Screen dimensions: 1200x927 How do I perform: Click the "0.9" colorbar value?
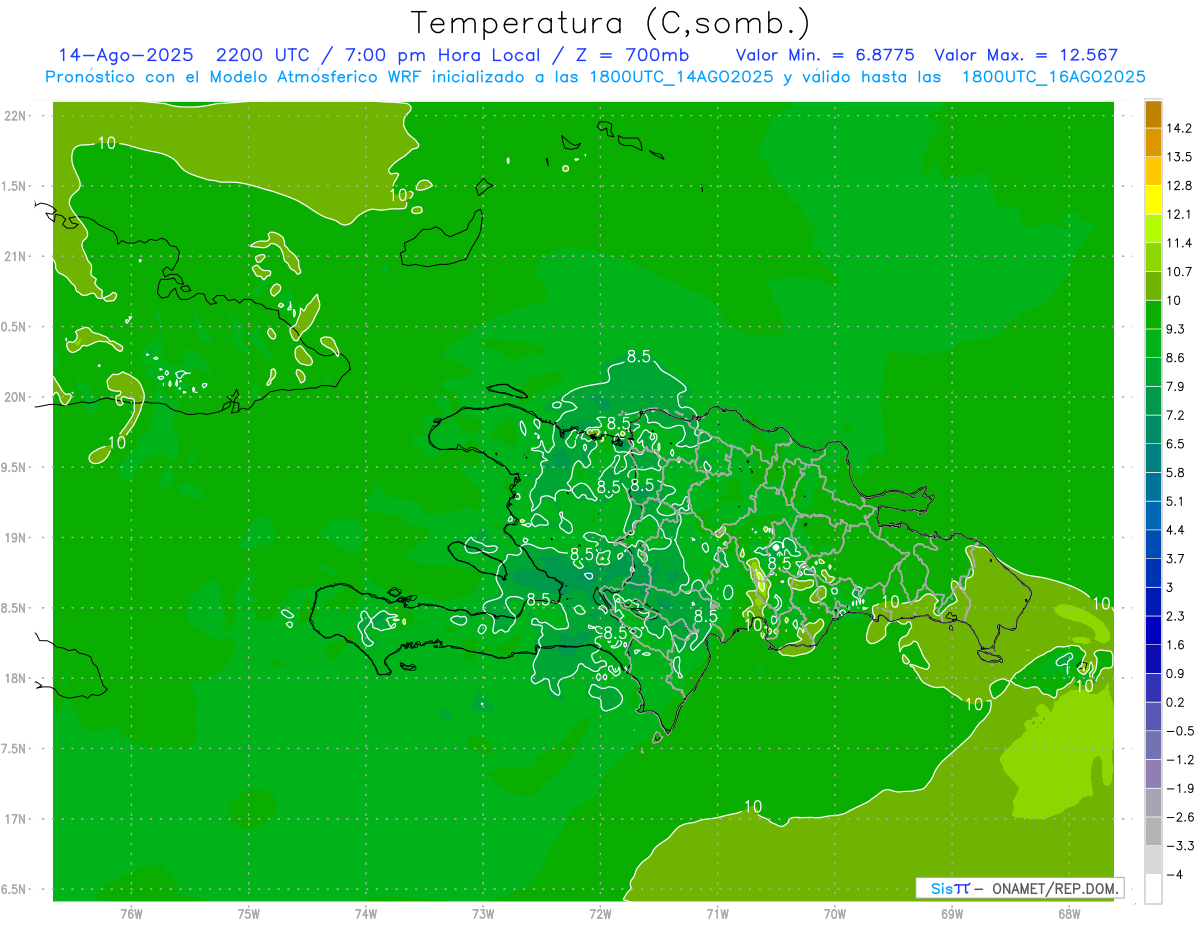(1176, 673)
